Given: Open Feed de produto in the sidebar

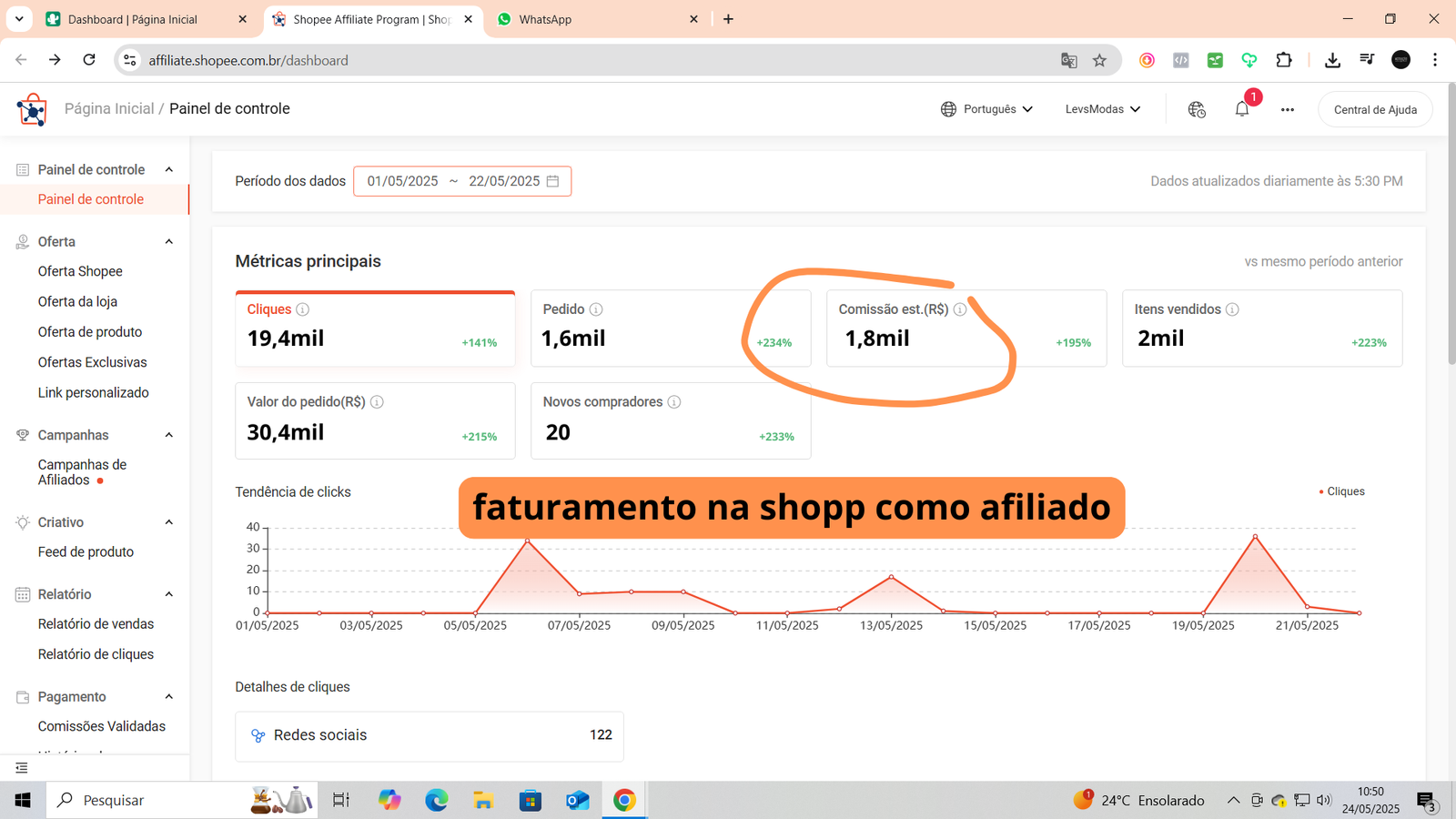Looking at the screenshot, I should (86, 552).
